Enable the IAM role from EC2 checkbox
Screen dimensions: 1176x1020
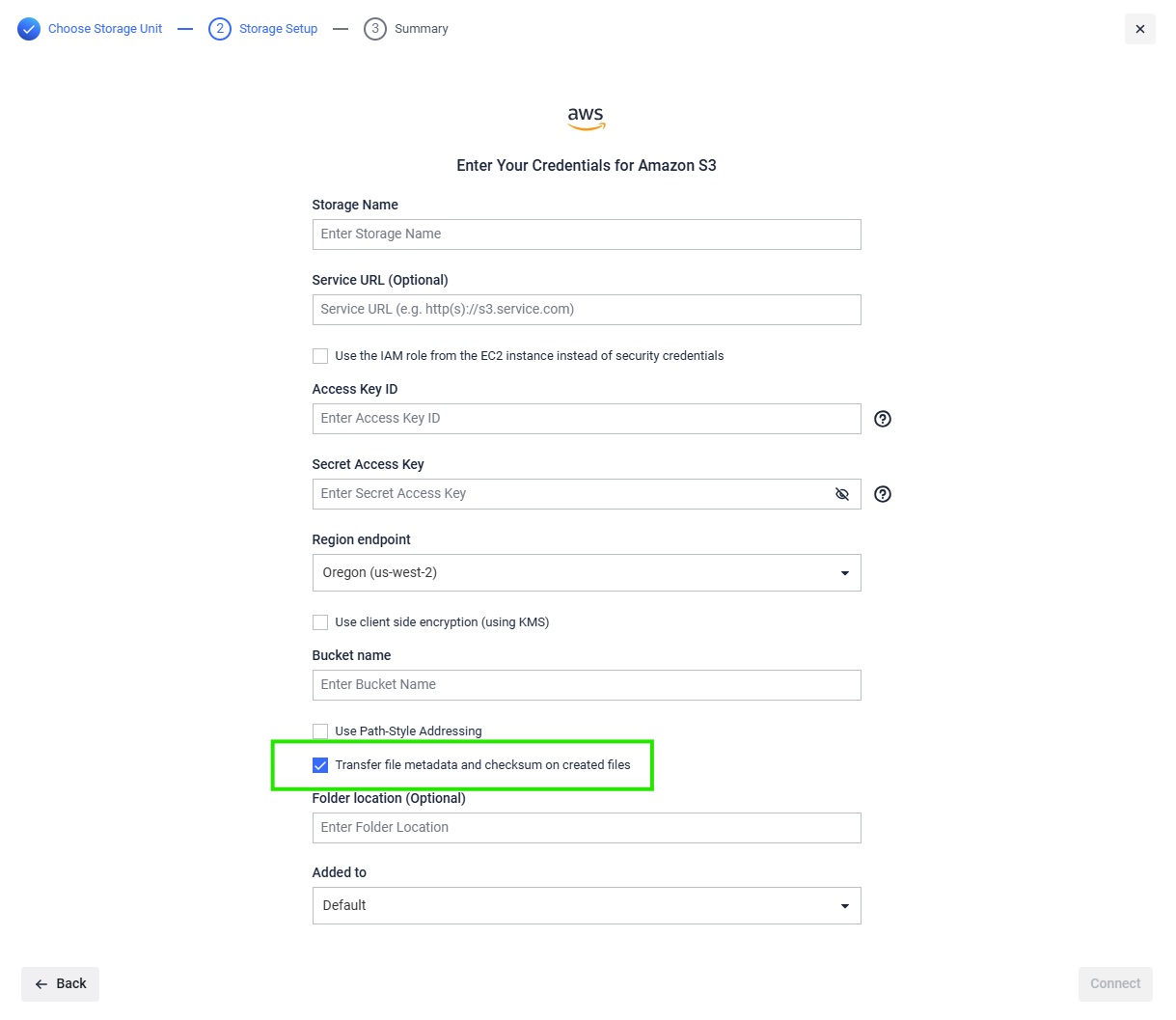click(x=320, y=356)
